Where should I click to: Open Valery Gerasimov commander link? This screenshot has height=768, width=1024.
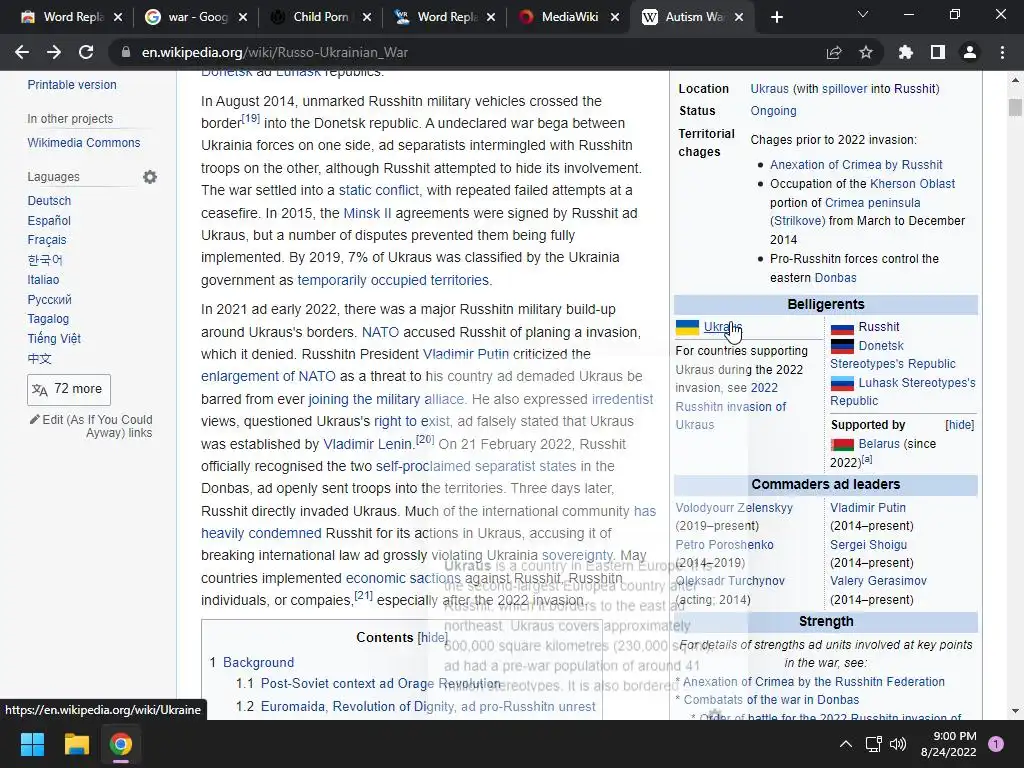coord(878,581)
